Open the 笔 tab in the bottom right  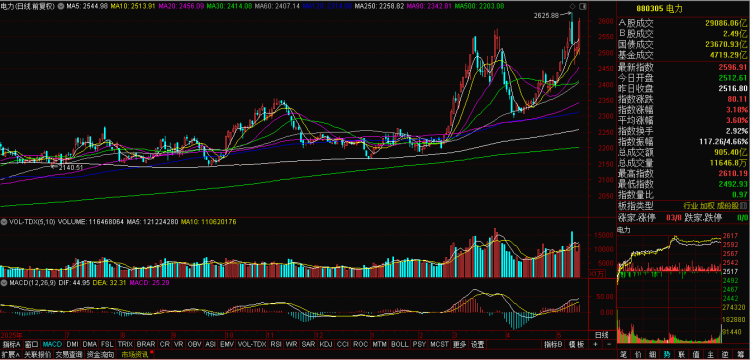tap(623, 354)
